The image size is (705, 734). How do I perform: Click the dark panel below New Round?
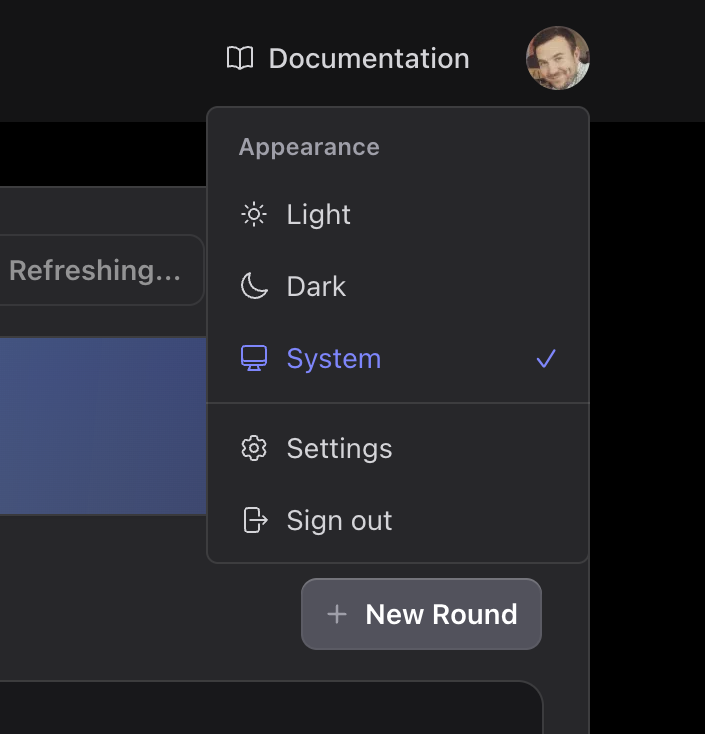point(270,710)
